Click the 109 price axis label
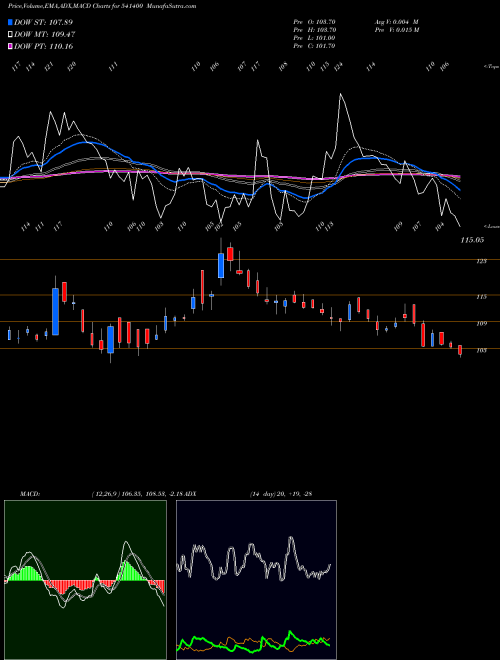The width and height of the screenshot is (500, 660). (x=481, y=324)
